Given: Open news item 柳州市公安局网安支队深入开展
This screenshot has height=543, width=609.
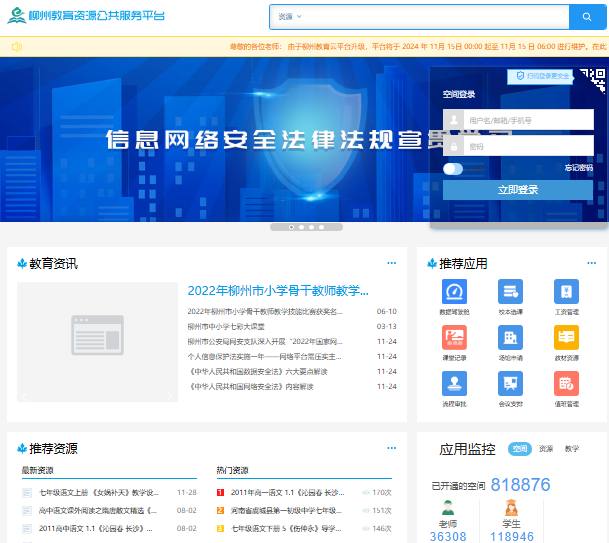Looking at the screenshot, I should pyautogui.click(x=265, y=341).
